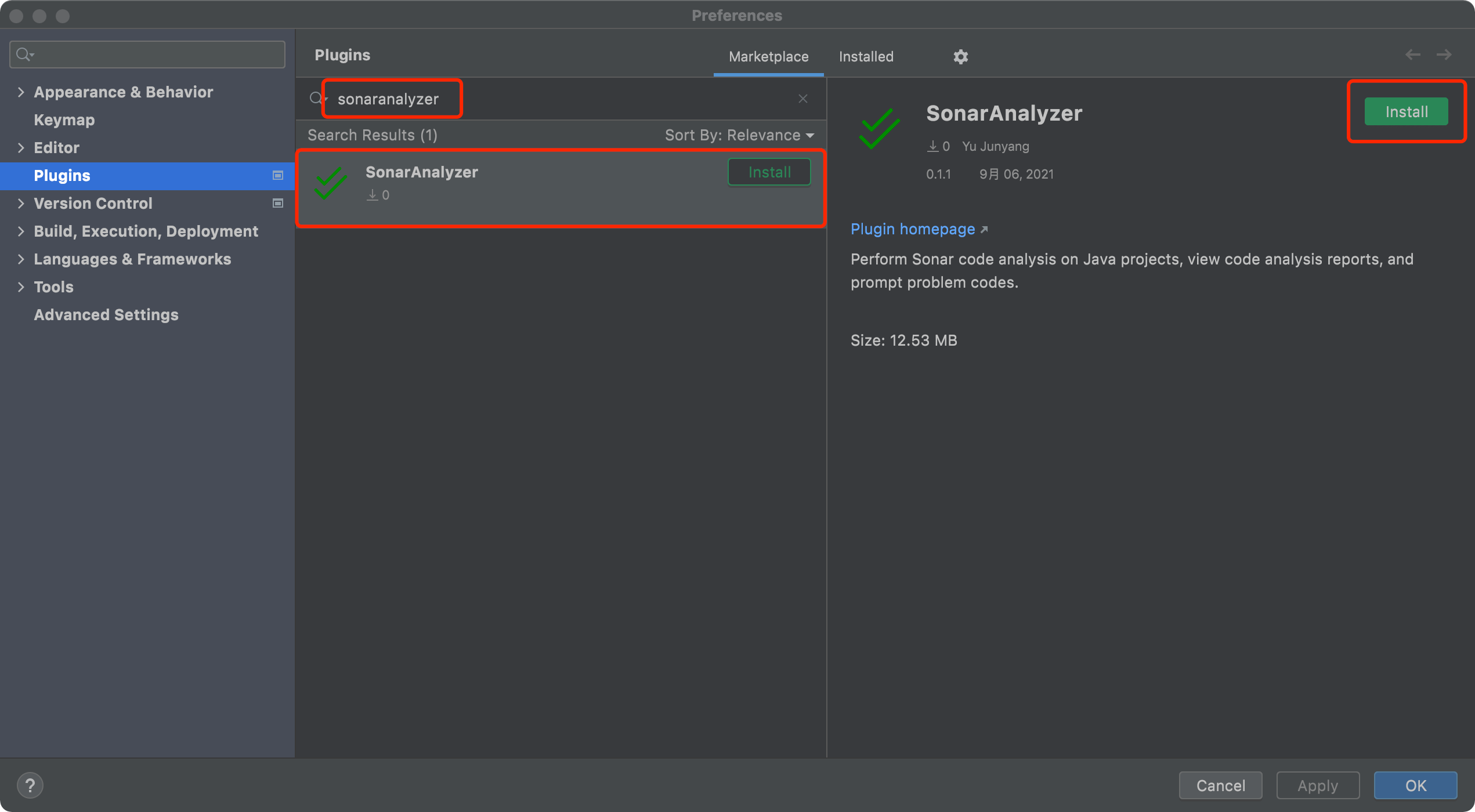Select Plugins in the settings tree
The image size is (1475, 812).
point(147,176)
